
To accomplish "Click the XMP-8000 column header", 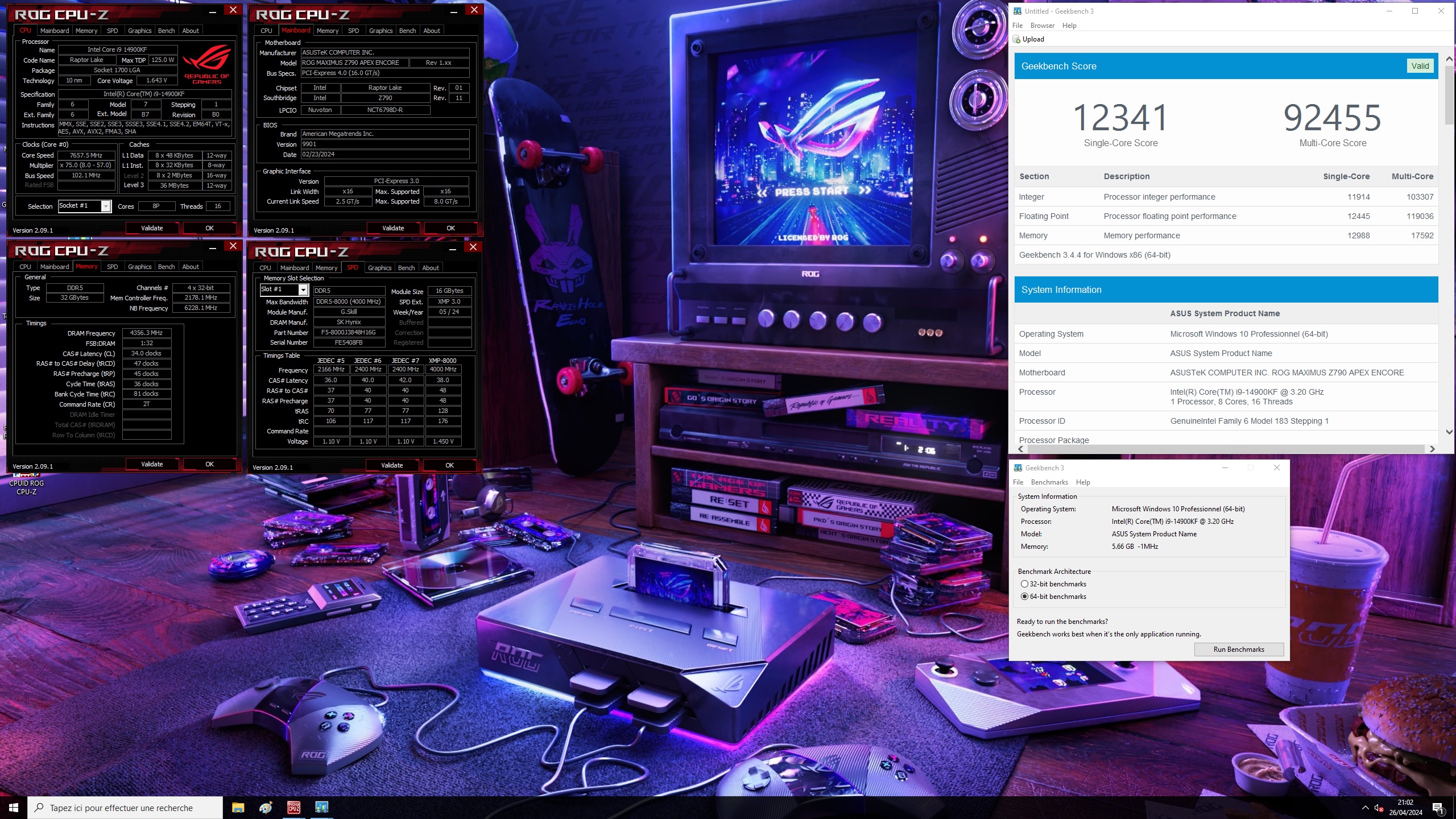I will point(442,361).
